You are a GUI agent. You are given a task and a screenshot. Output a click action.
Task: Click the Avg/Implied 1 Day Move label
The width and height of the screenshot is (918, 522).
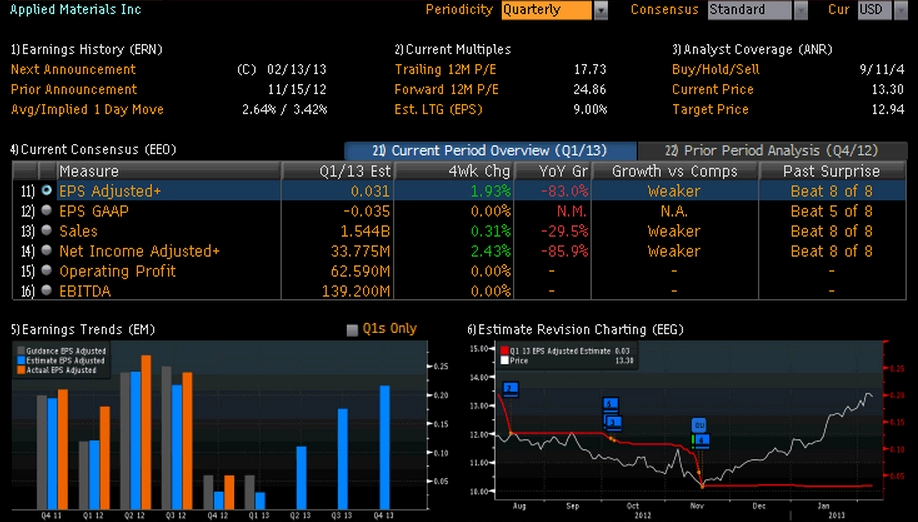(x=87, y=109)
